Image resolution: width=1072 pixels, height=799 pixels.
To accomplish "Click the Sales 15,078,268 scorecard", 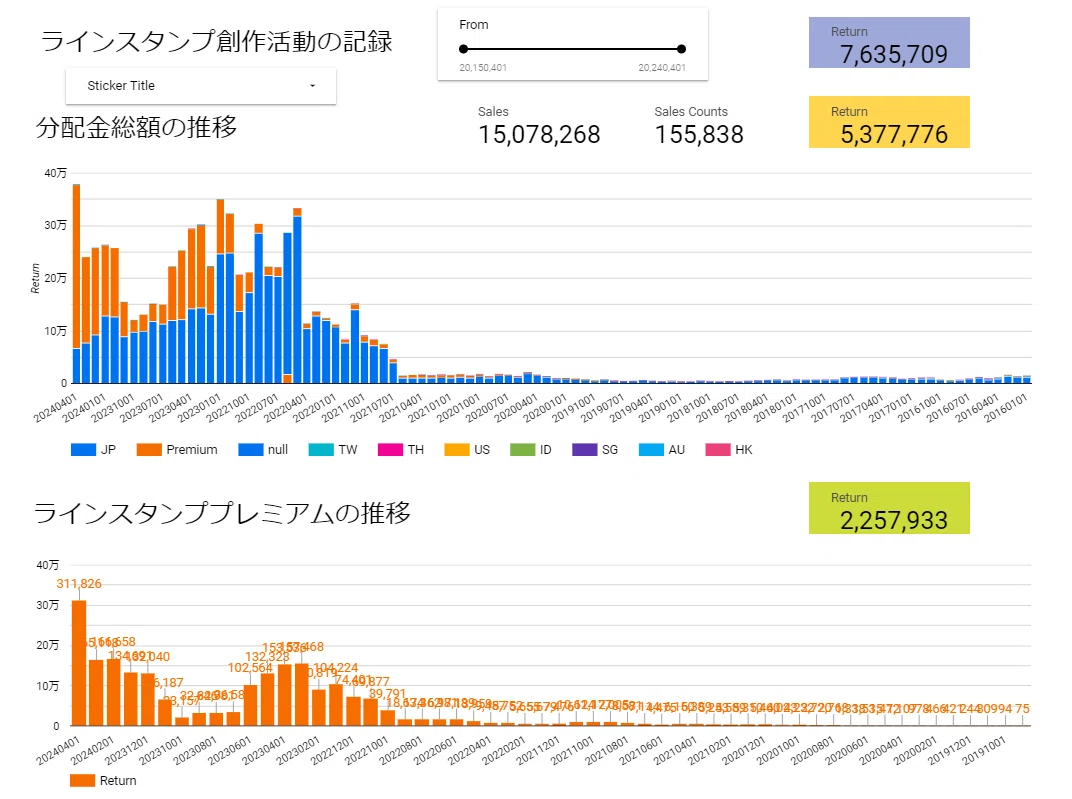I will (539, 126).
